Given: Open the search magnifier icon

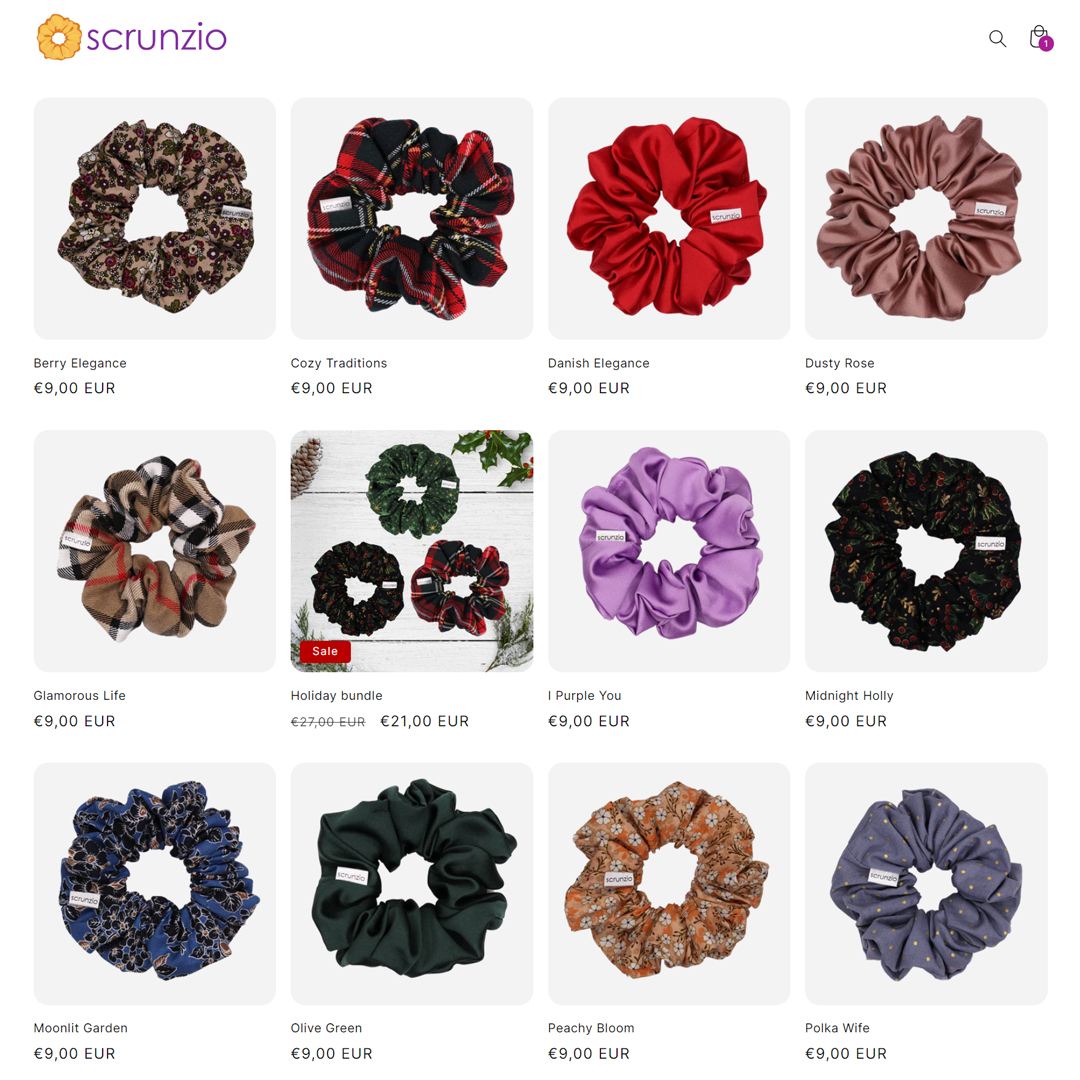Looking at the screenshot, I should 997,39.
